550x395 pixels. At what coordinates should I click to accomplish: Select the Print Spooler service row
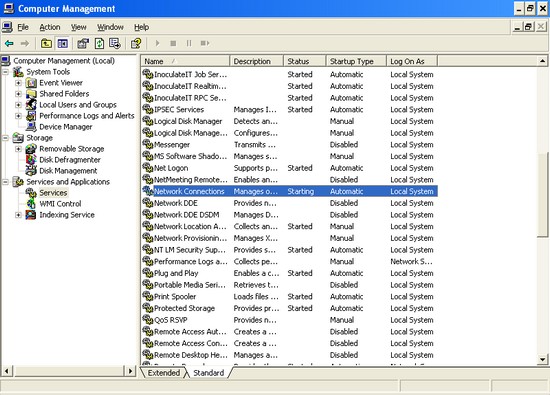[289, 296]
